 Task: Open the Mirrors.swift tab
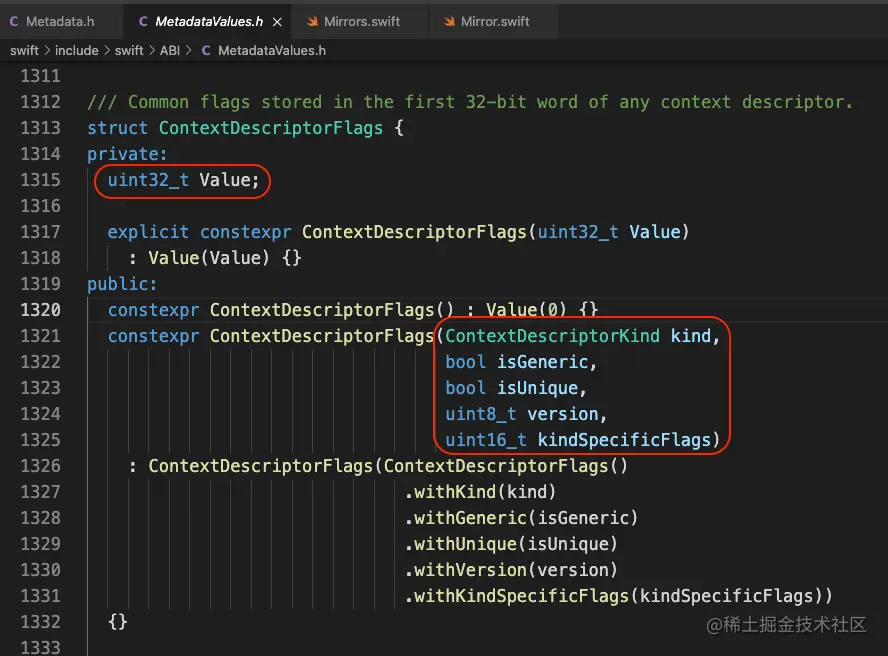[361, 22]
